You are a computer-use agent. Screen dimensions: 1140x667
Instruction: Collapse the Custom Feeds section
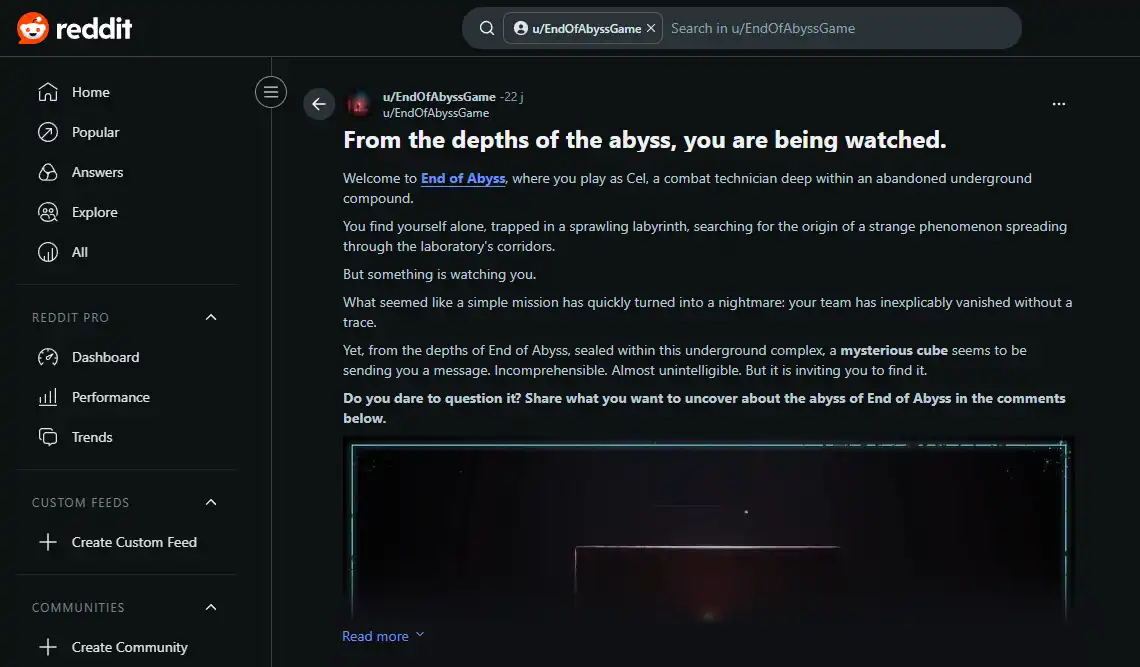pos(211,502)
